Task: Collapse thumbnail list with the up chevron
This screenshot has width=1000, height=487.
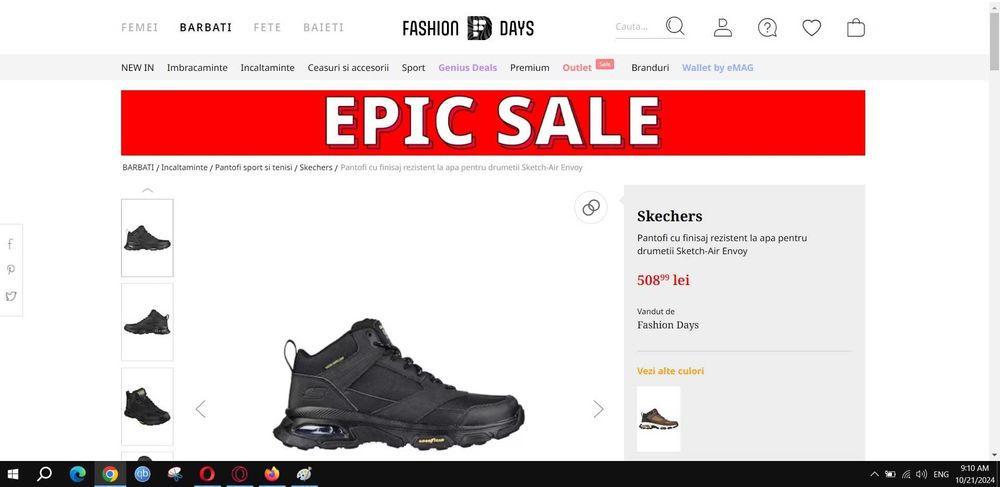Action: pyautogui.click(x=147, y=190)
